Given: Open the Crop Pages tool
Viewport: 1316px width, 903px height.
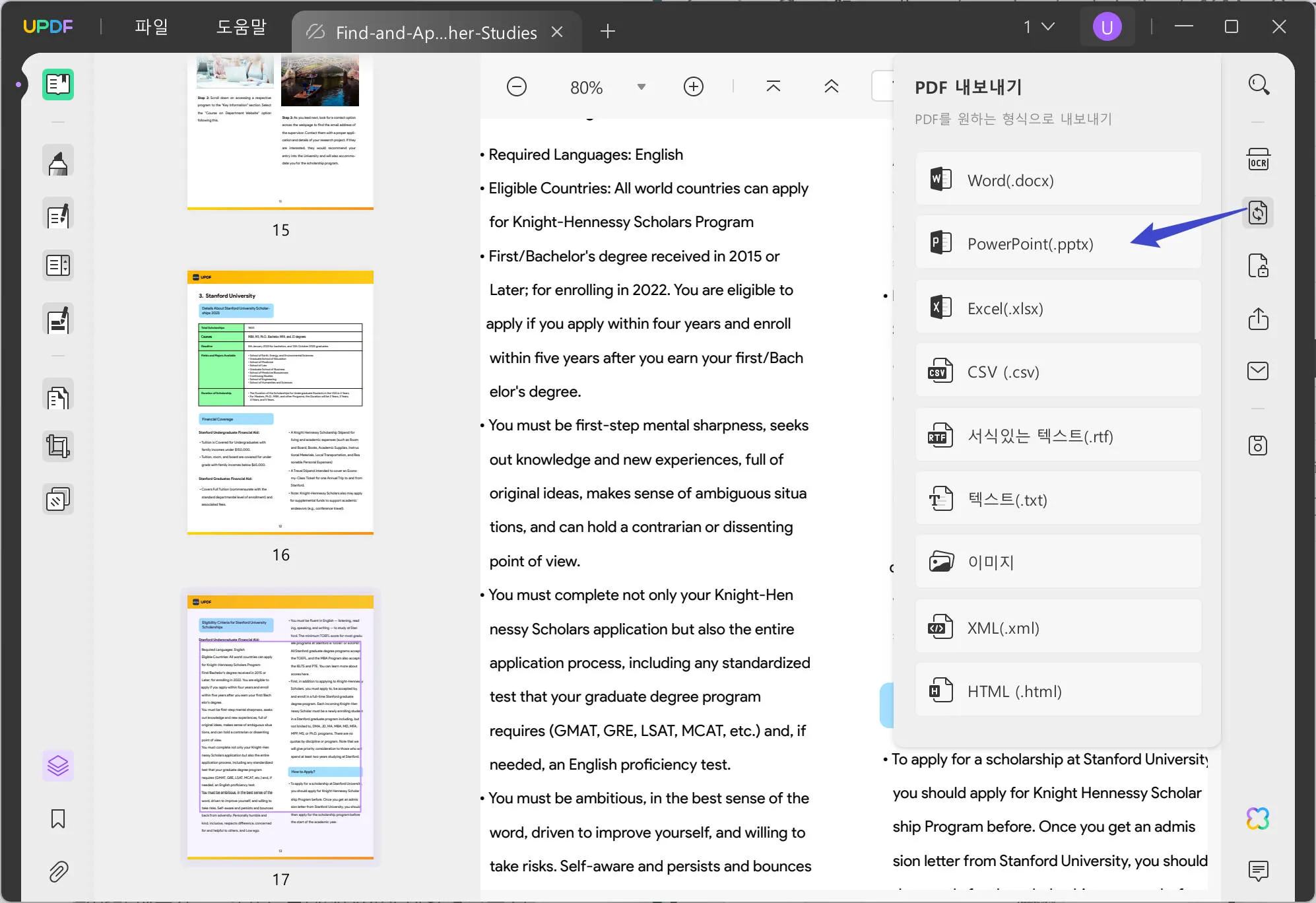Looking at the screenshot, I should (58, 446).
